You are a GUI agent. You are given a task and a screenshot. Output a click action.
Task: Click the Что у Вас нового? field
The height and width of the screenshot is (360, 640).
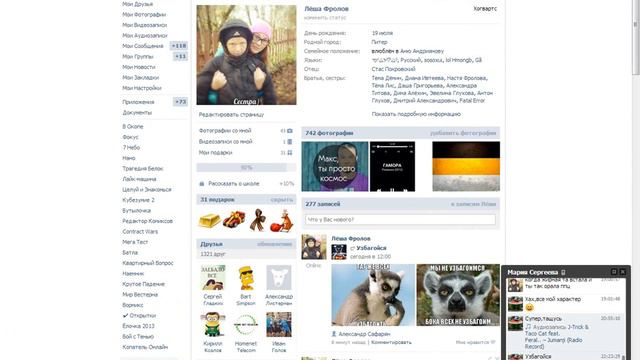(400, 220)
